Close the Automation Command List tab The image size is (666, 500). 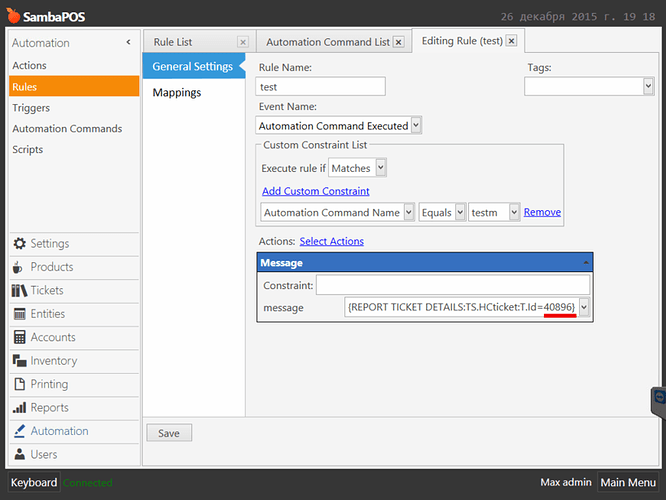pos(398,42)
